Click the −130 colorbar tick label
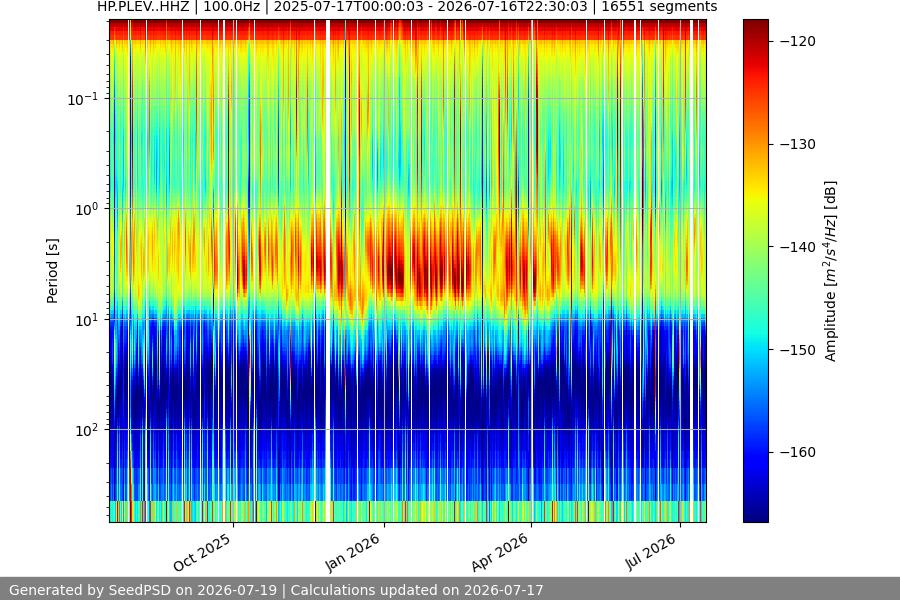The width and height of the screenshot is (900, 600). (x=798, y=144)
